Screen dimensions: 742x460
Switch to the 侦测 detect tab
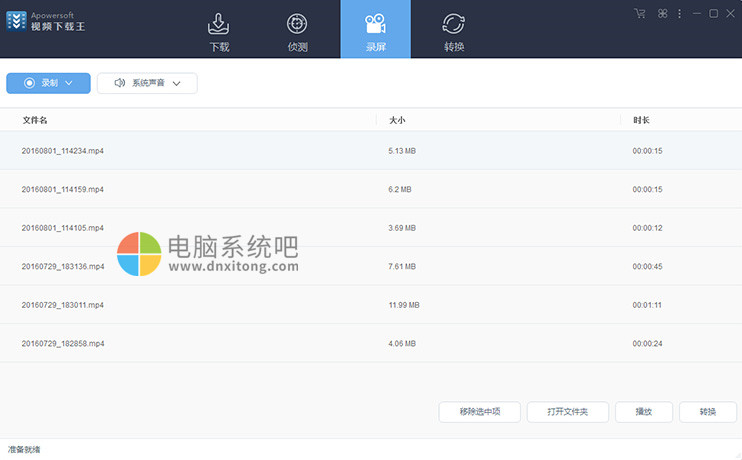point(297,31)
